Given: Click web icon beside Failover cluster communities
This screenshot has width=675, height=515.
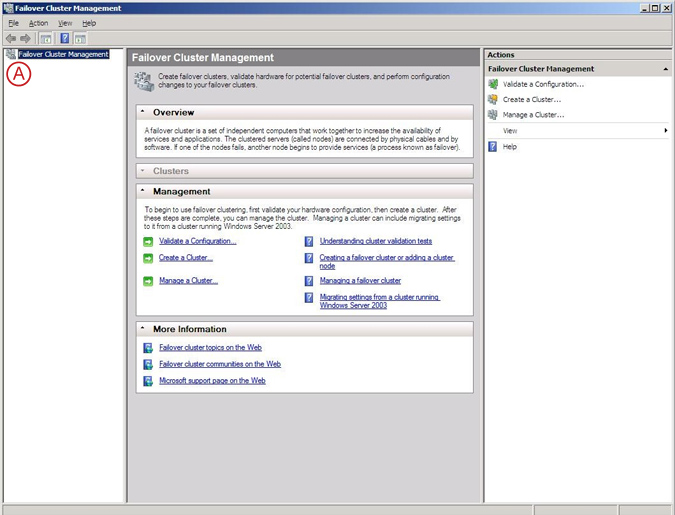Looking at the screenshot, I should (148, 365).
